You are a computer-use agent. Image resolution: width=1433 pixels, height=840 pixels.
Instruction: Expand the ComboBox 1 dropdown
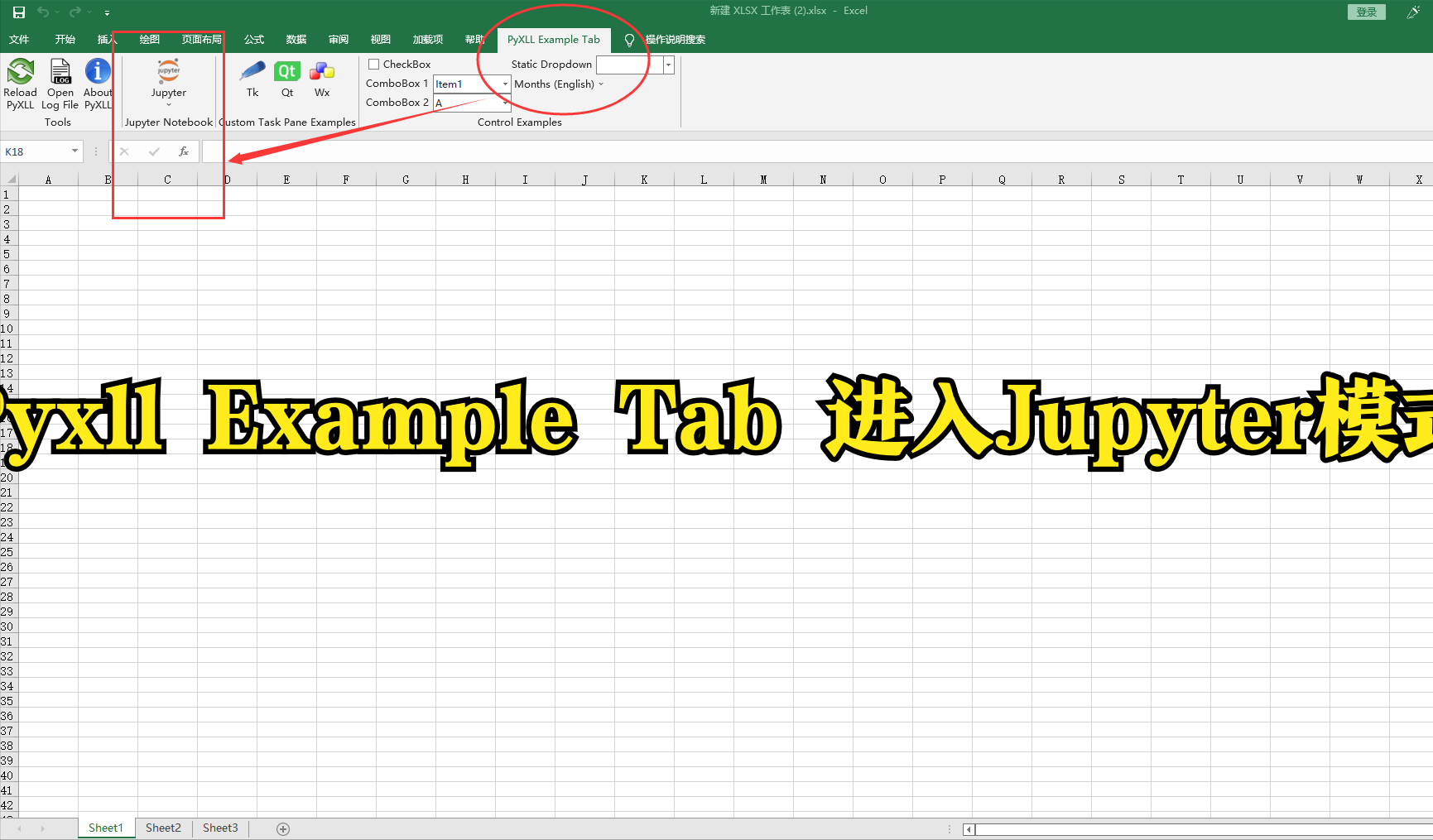pyautogui.click(x=505, y=84)
